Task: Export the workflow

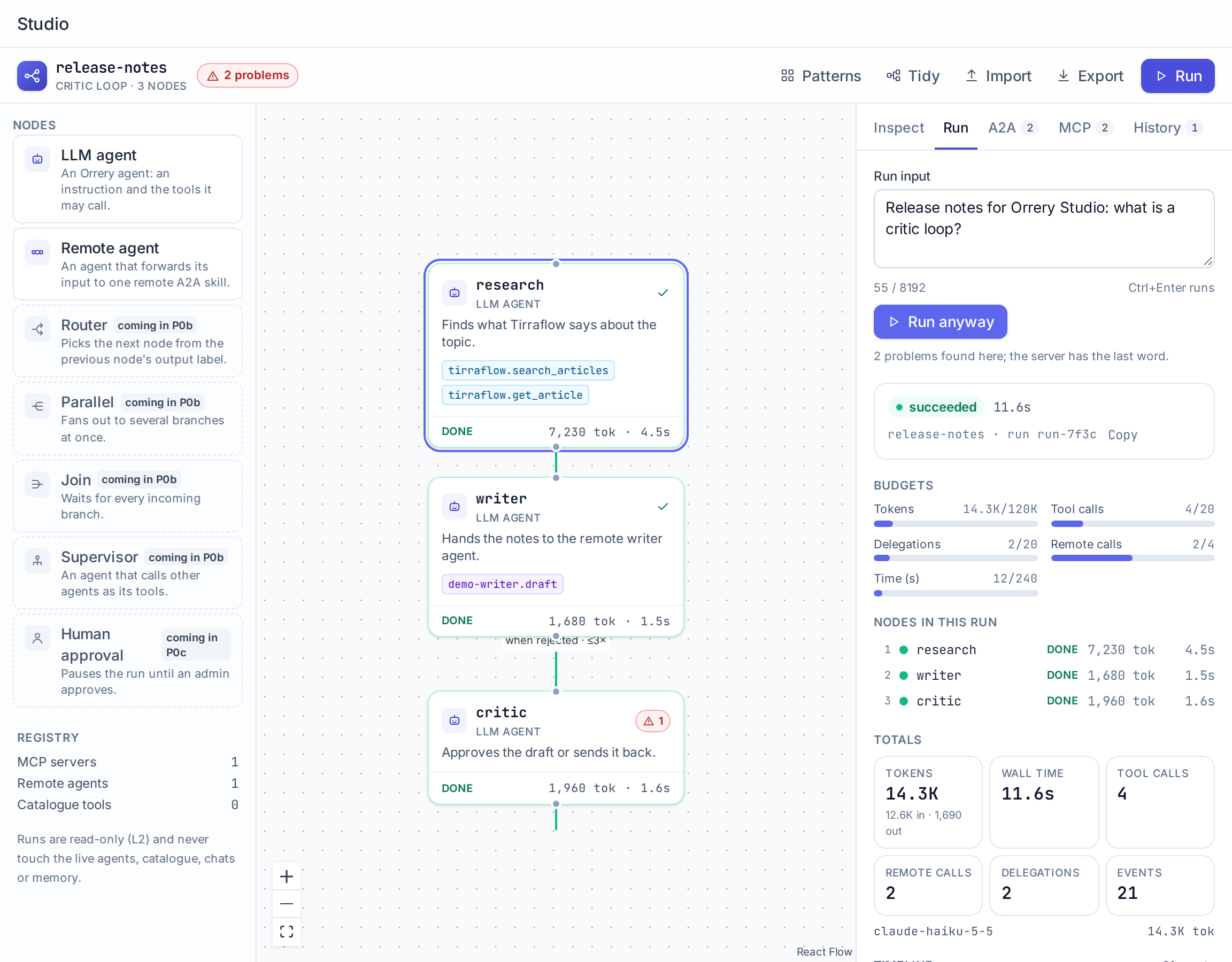Action: point(1090,75)
